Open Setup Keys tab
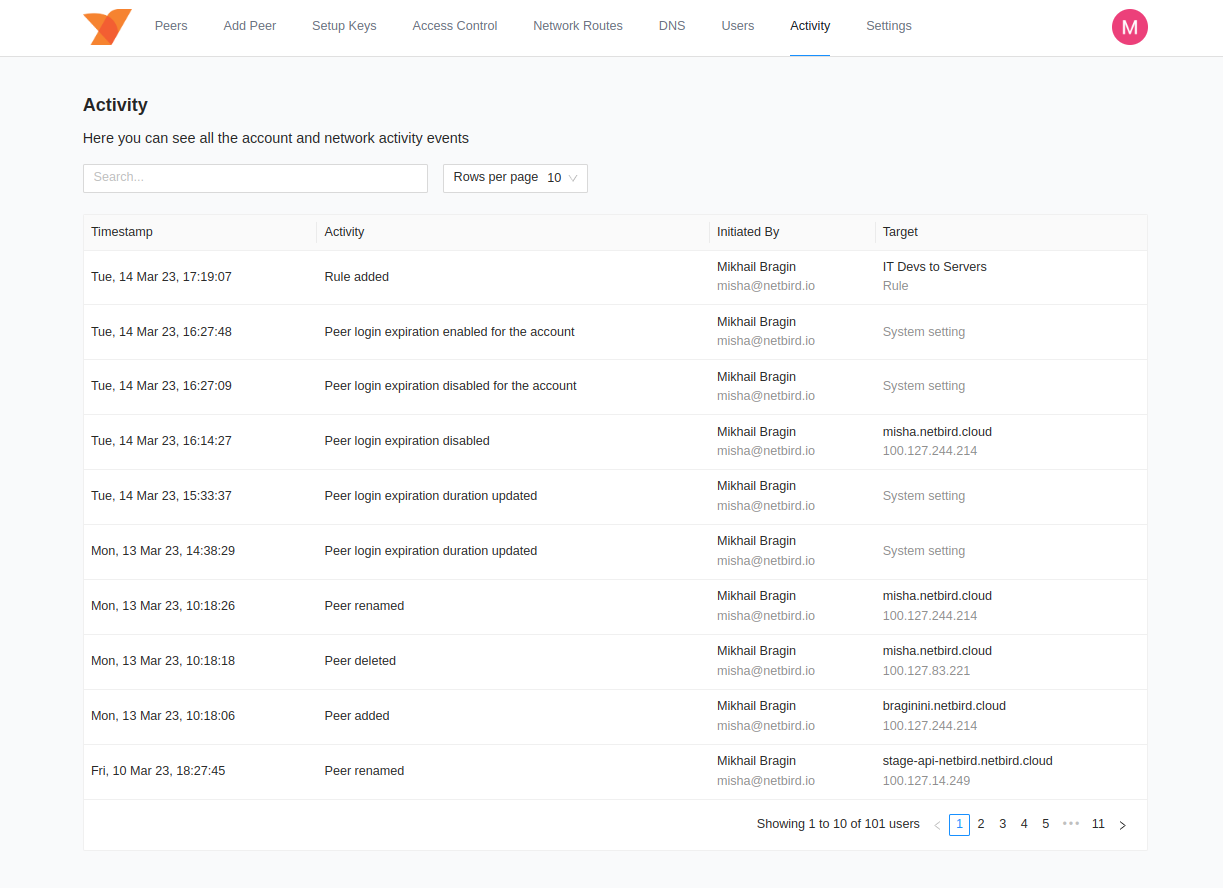 344,26
